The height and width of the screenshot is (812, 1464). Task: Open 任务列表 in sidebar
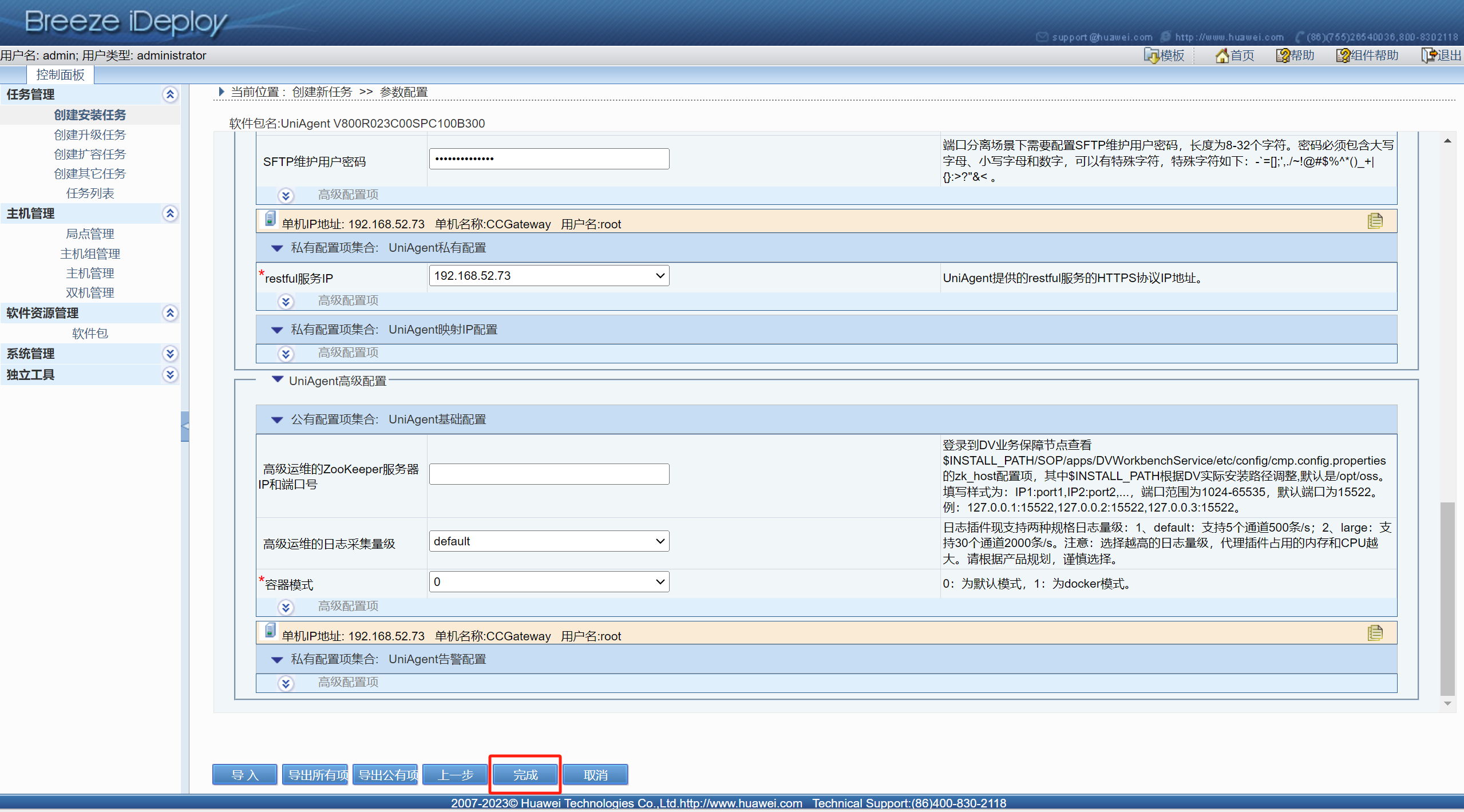[x=90, y=193]
